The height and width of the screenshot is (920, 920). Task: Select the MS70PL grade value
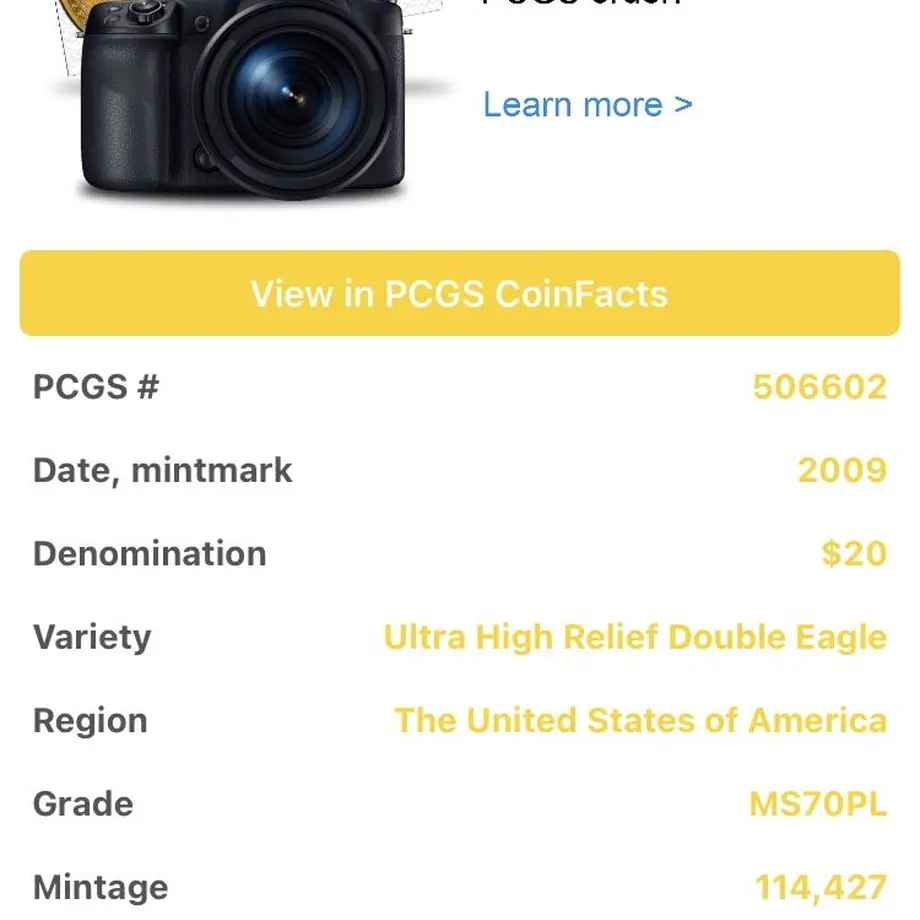(x=818, y=804)
